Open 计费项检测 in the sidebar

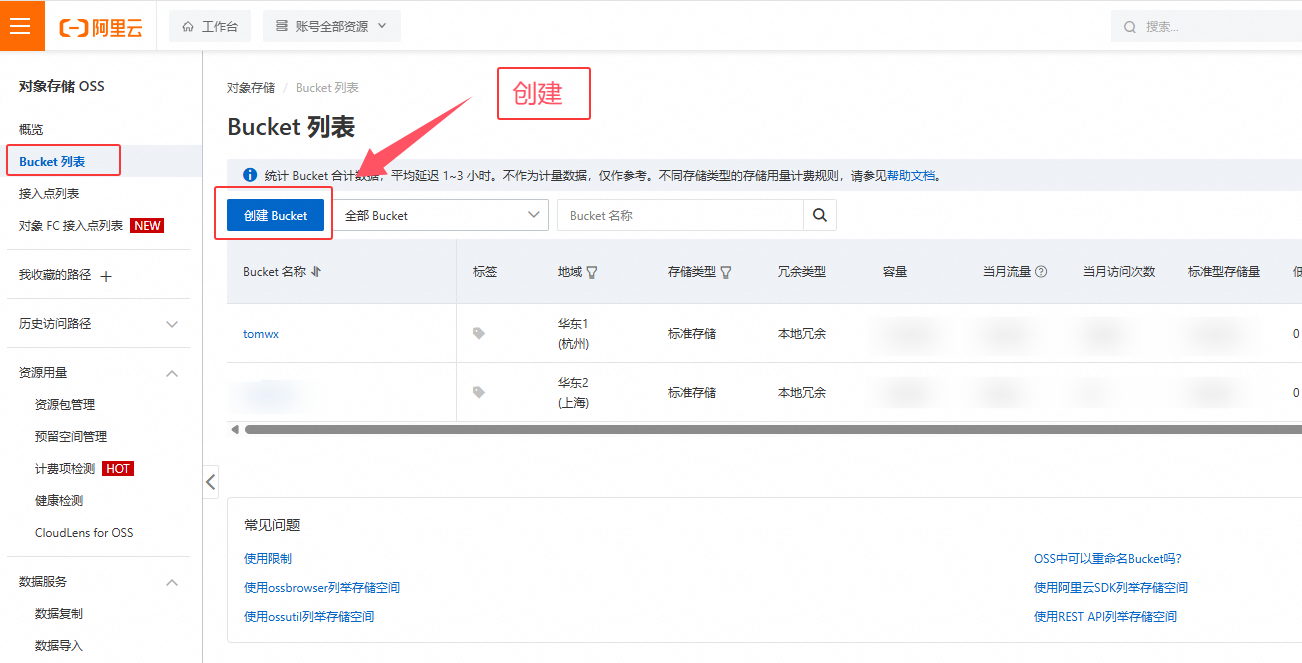65,469
